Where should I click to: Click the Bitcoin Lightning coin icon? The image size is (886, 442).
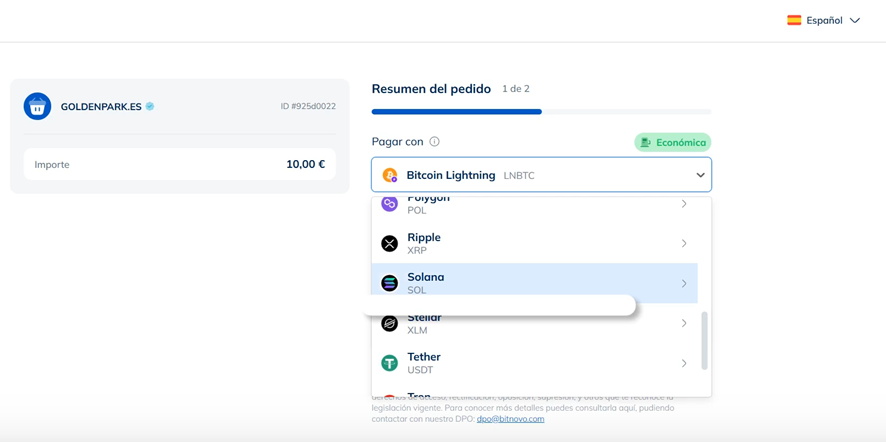point(390,175)
